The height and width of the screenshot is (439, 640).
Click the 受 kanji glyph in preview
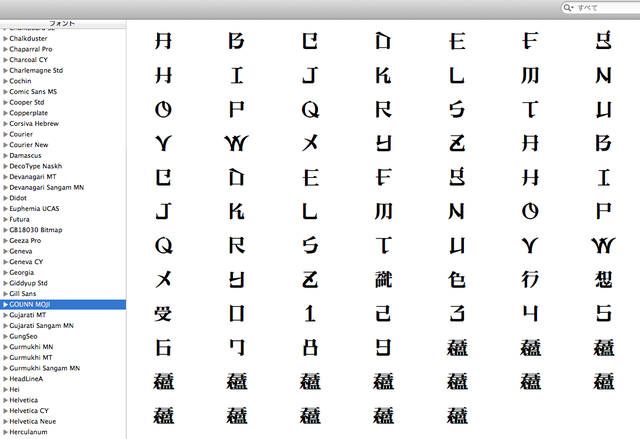point(163,314)
